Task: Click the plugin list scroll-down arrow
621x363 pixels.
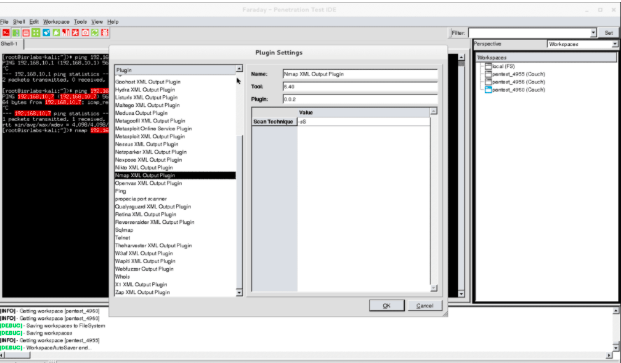Action: click(x=239, y=293)
